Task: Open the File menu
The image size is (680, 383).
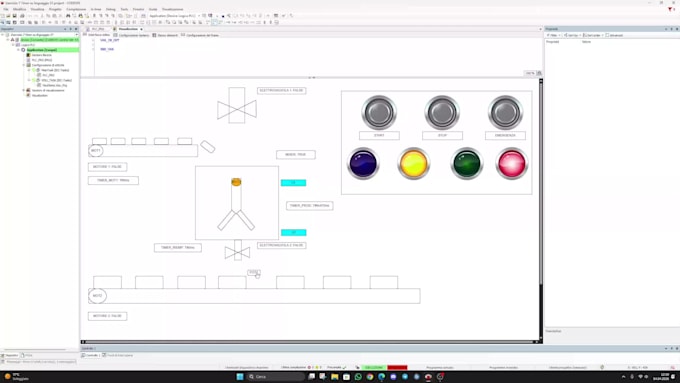Action: pos(6,9)
